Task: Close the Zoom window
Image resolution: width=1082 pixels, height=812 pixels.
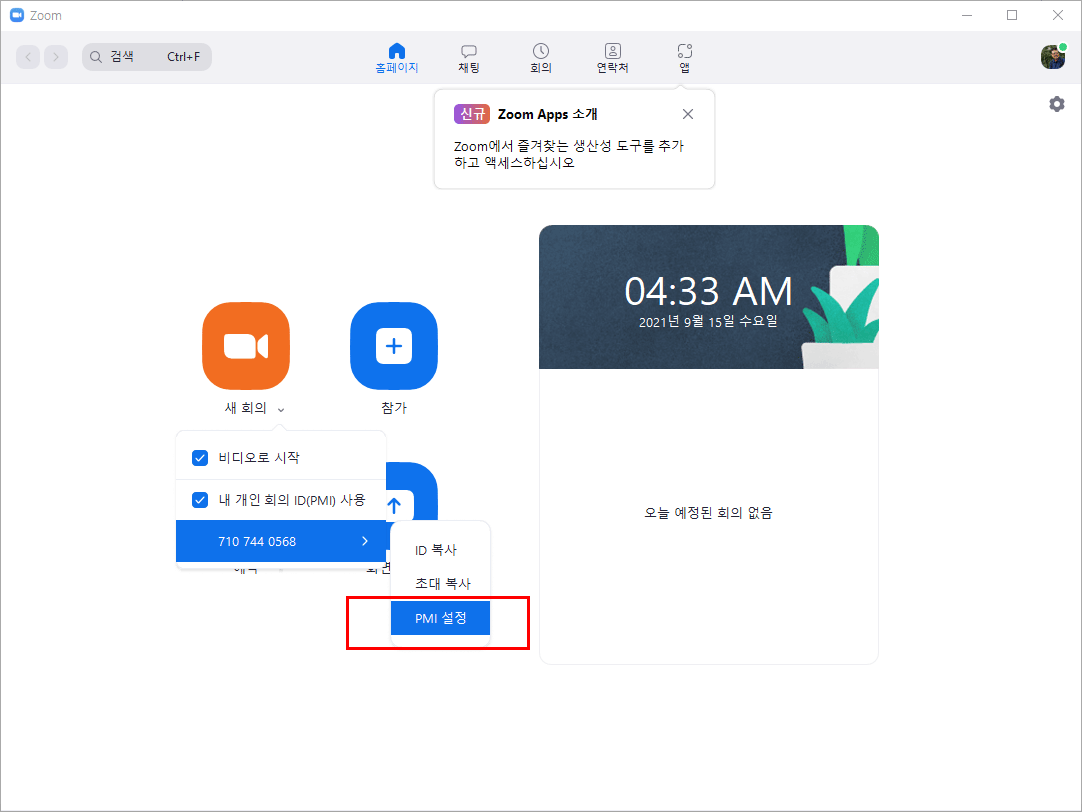Action: 1057,15
